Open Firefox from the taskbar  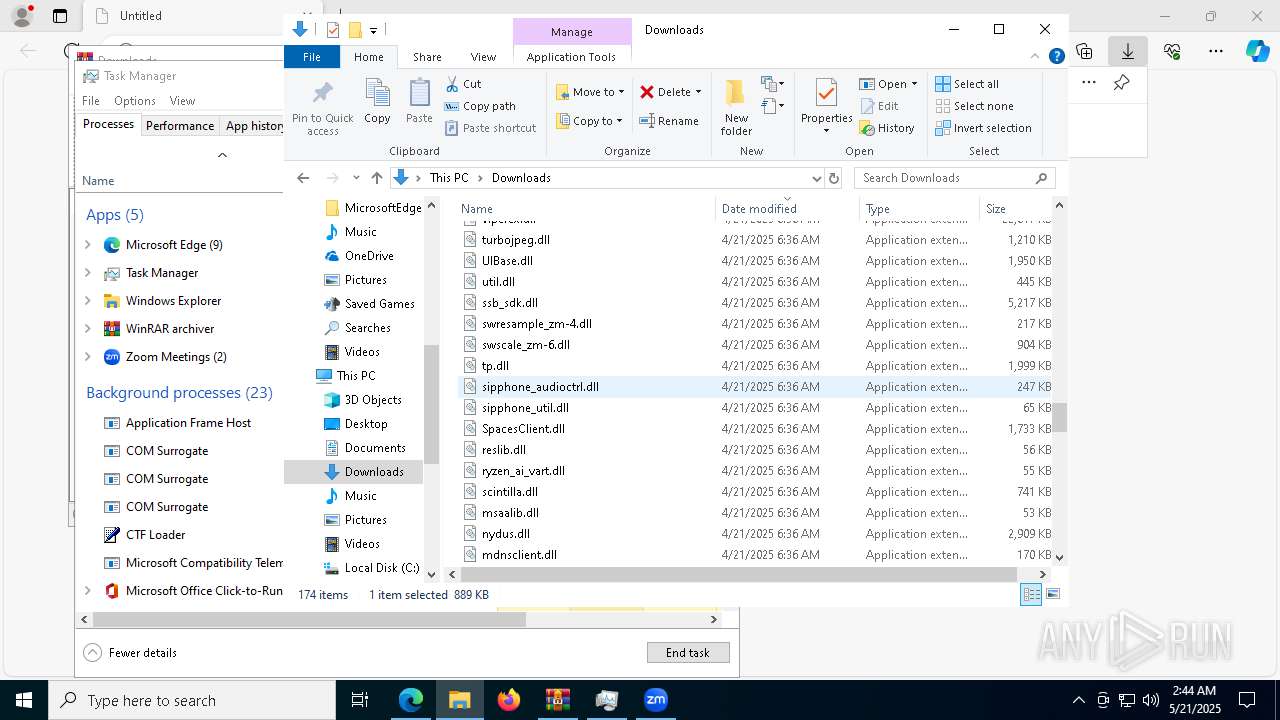[509, 700]
